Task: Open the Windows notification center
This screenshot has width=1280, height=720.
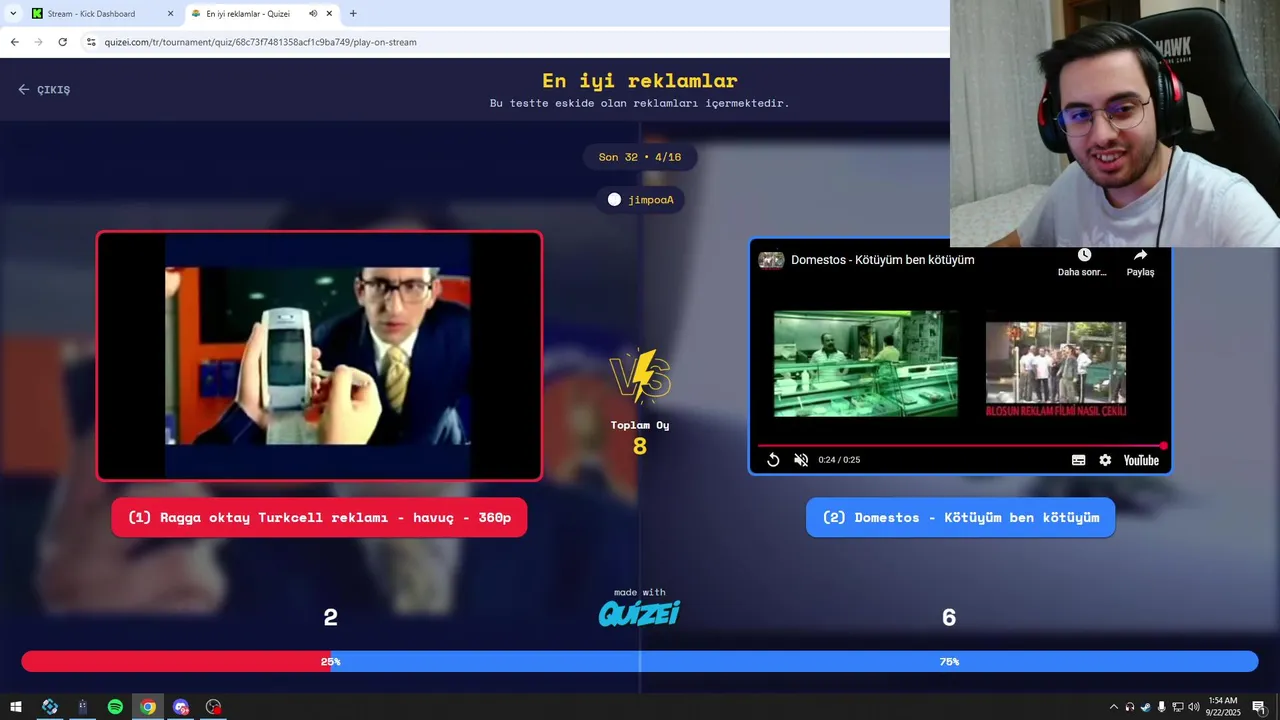Action: (x=1259, y=707)
